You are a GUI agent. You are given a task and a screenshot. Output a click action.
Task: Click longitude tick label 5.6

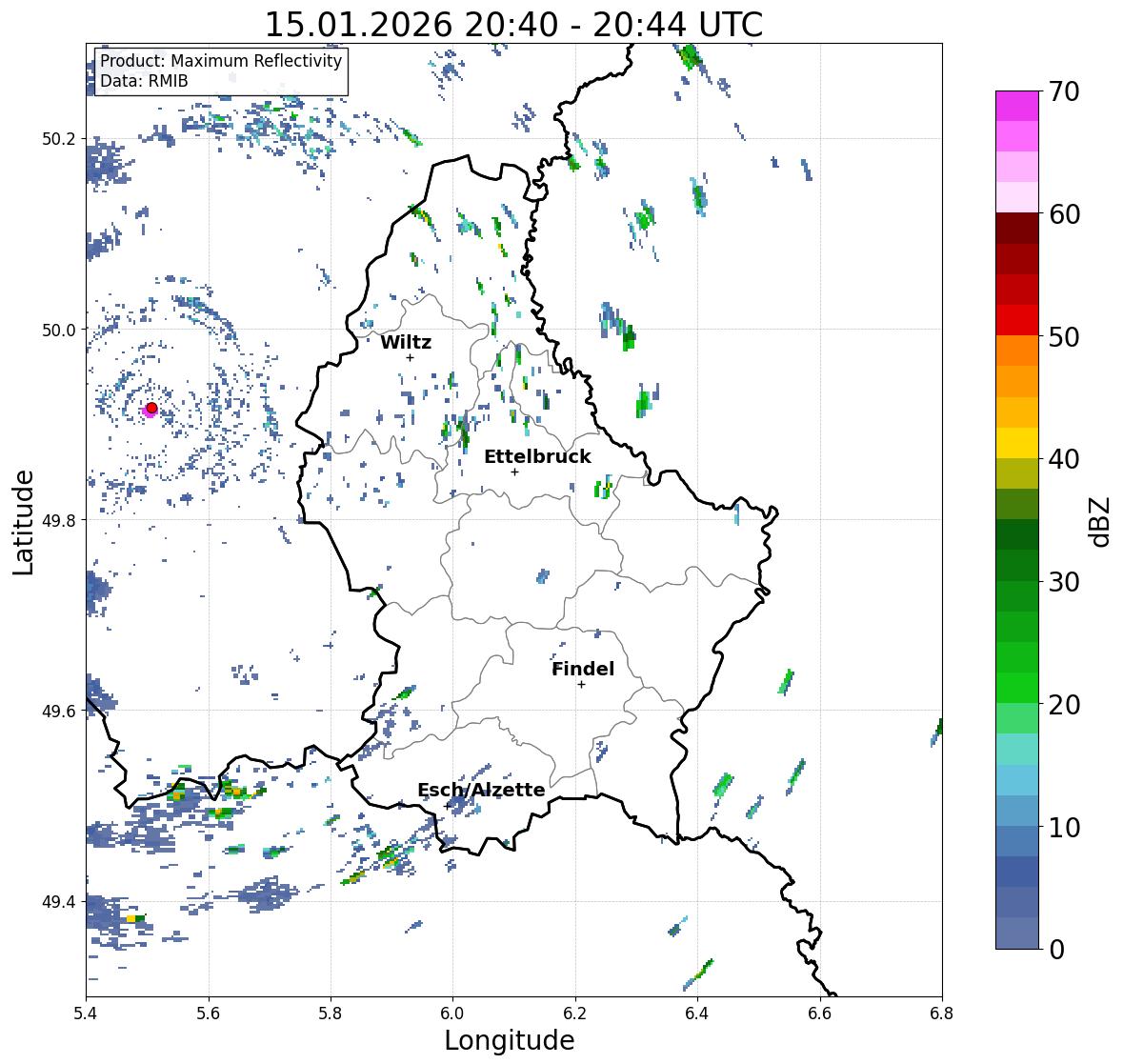click(x=209, y=1014)
